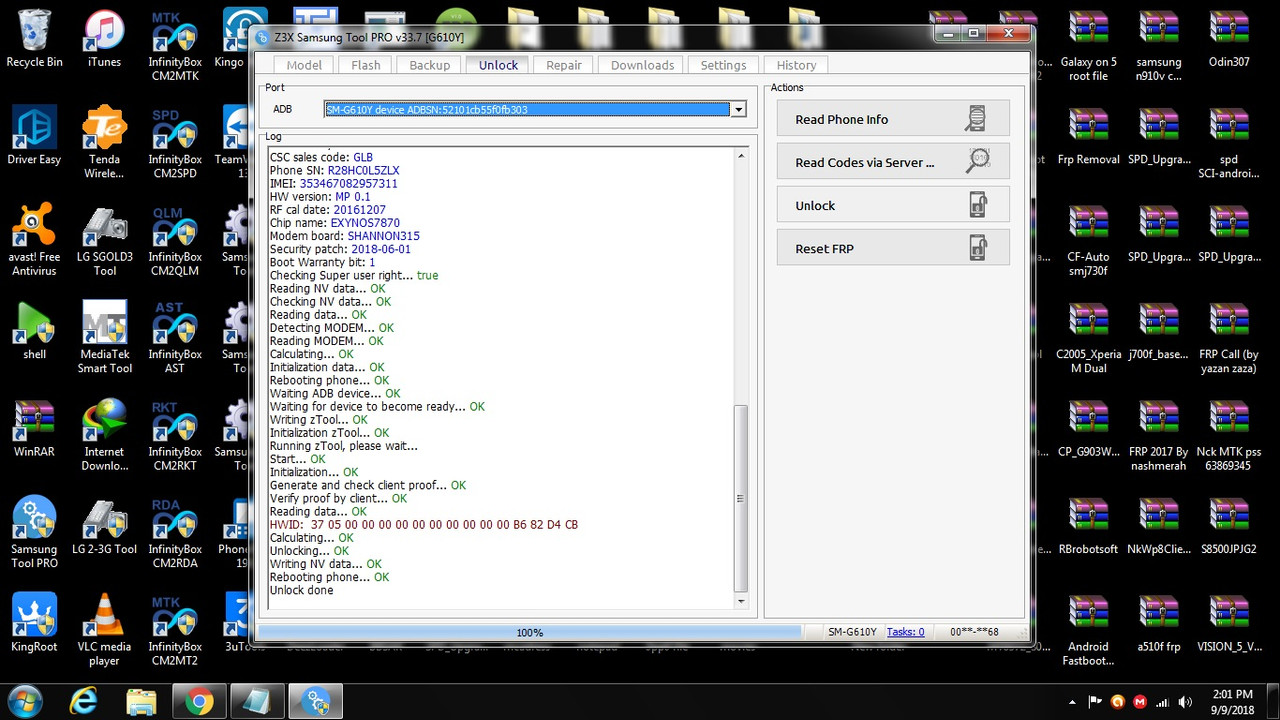Open InfinityBox AST shortcut
Screen dimensions: 1280x720
175,338
